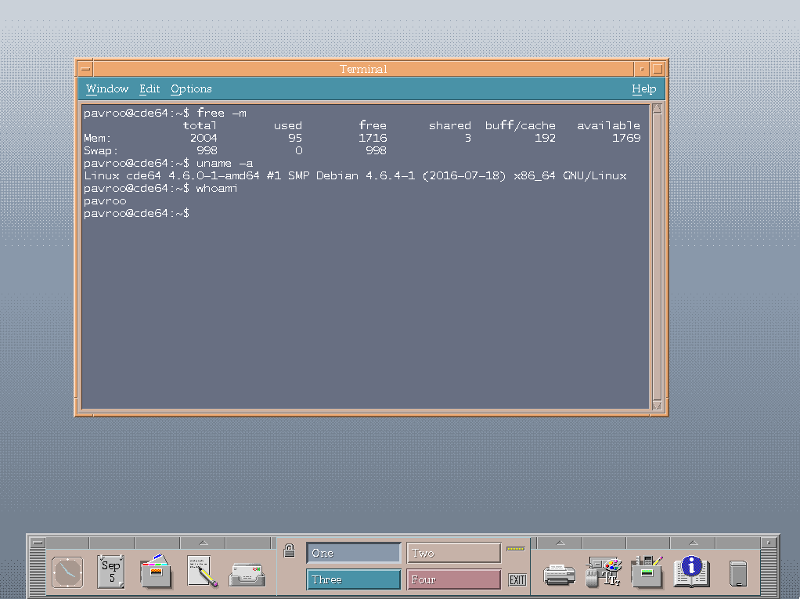This screenshot has width=800, height=599.
Task: Open the Applications toolbox icon
Action: point(648,574)
